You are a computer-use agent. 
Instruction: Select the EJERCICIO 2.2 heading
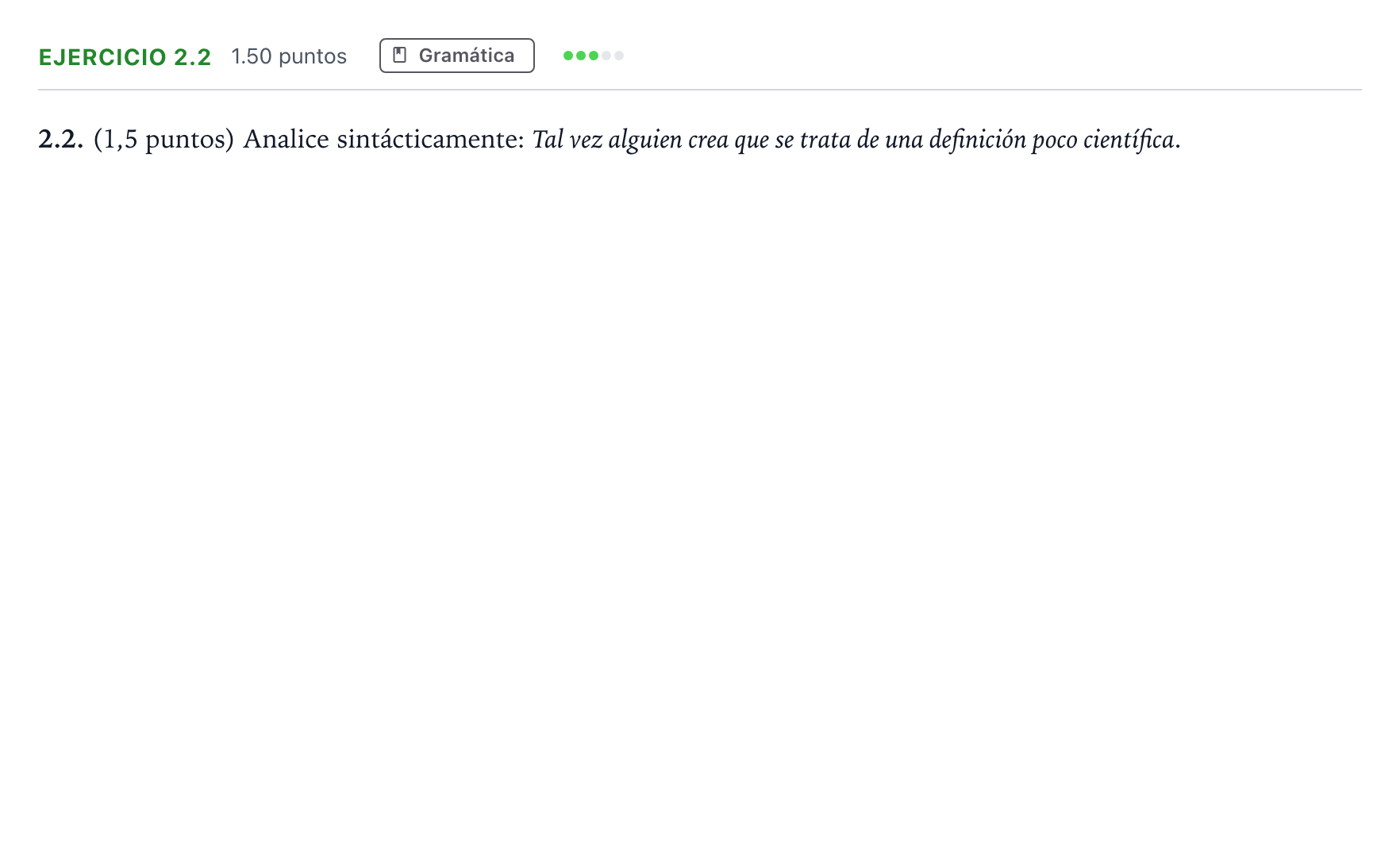125,57
